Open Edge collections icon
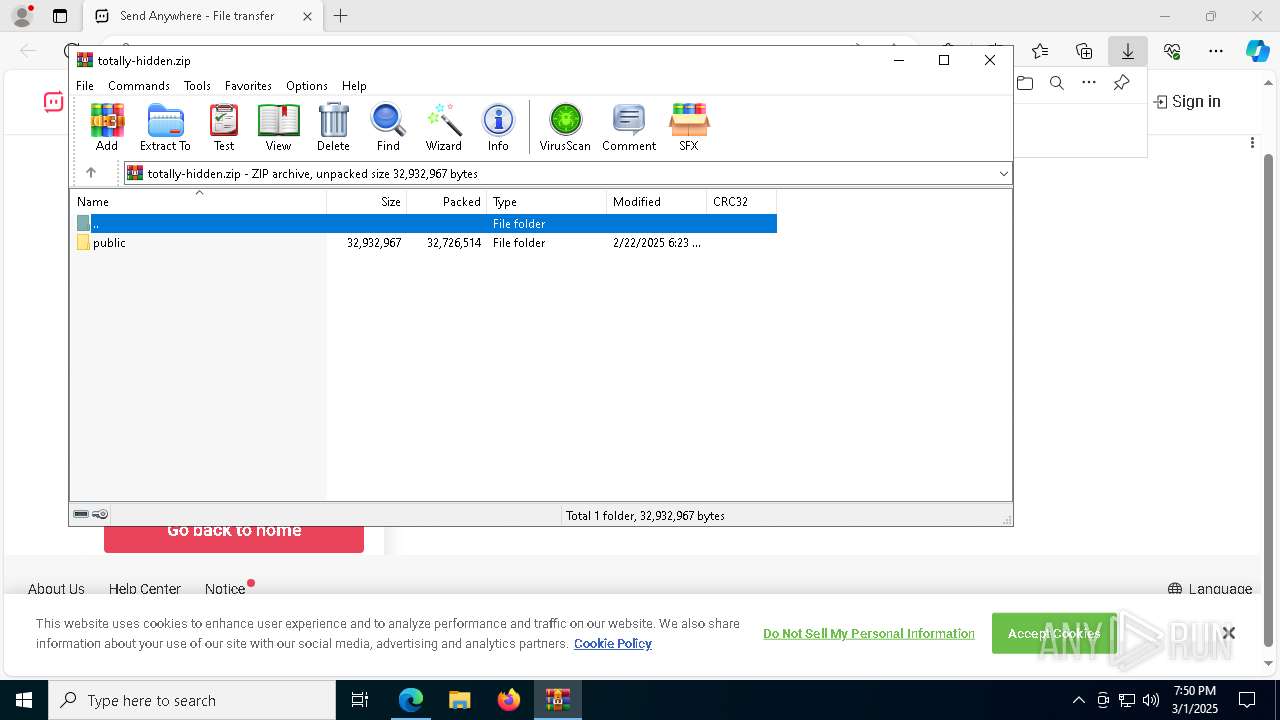 click(1084, 51)
